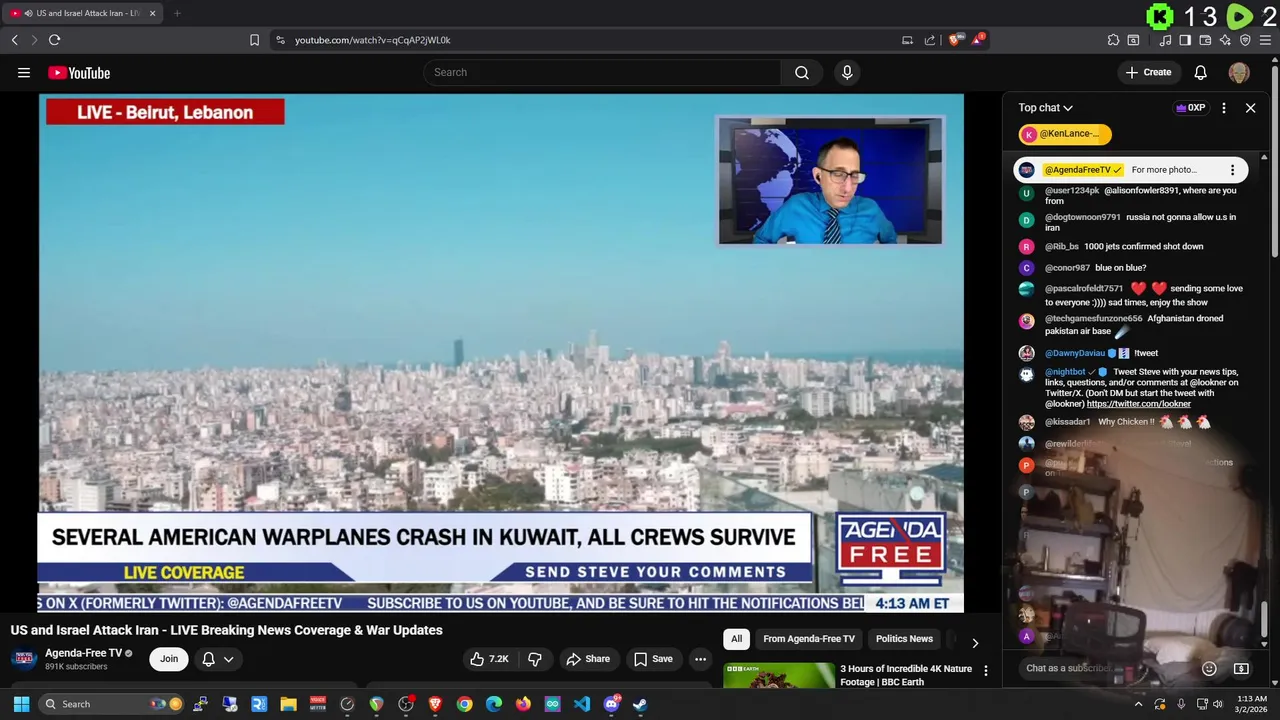The width and height of the screenshot is (1280, 720).
Task: Open the Create menu button
Action: pos(1148,72)
